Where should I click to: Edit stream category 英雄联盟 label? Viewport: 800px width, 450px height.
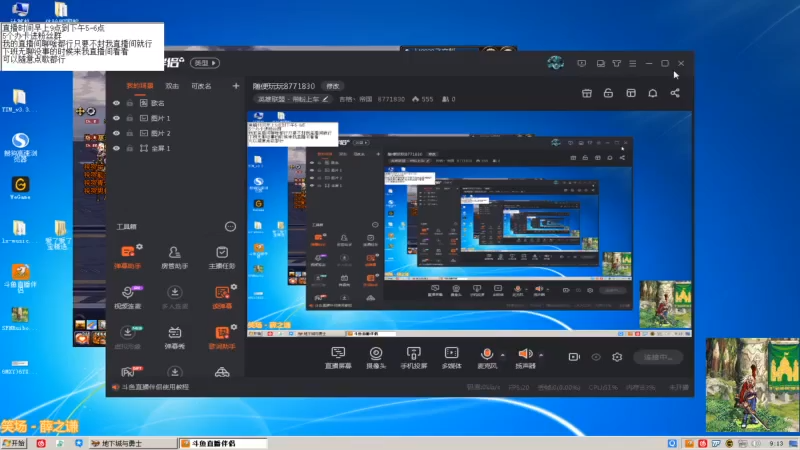coord(292,99)
